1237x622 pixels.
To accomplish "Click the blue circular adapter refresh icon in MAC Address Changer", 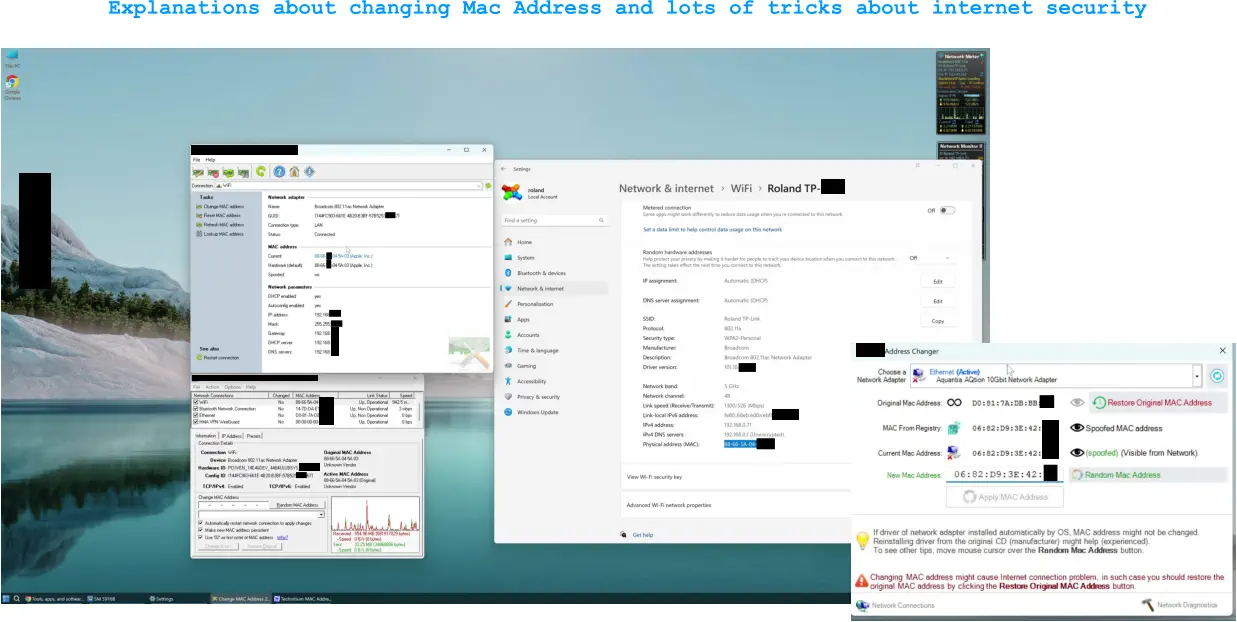I will 1217,376.
